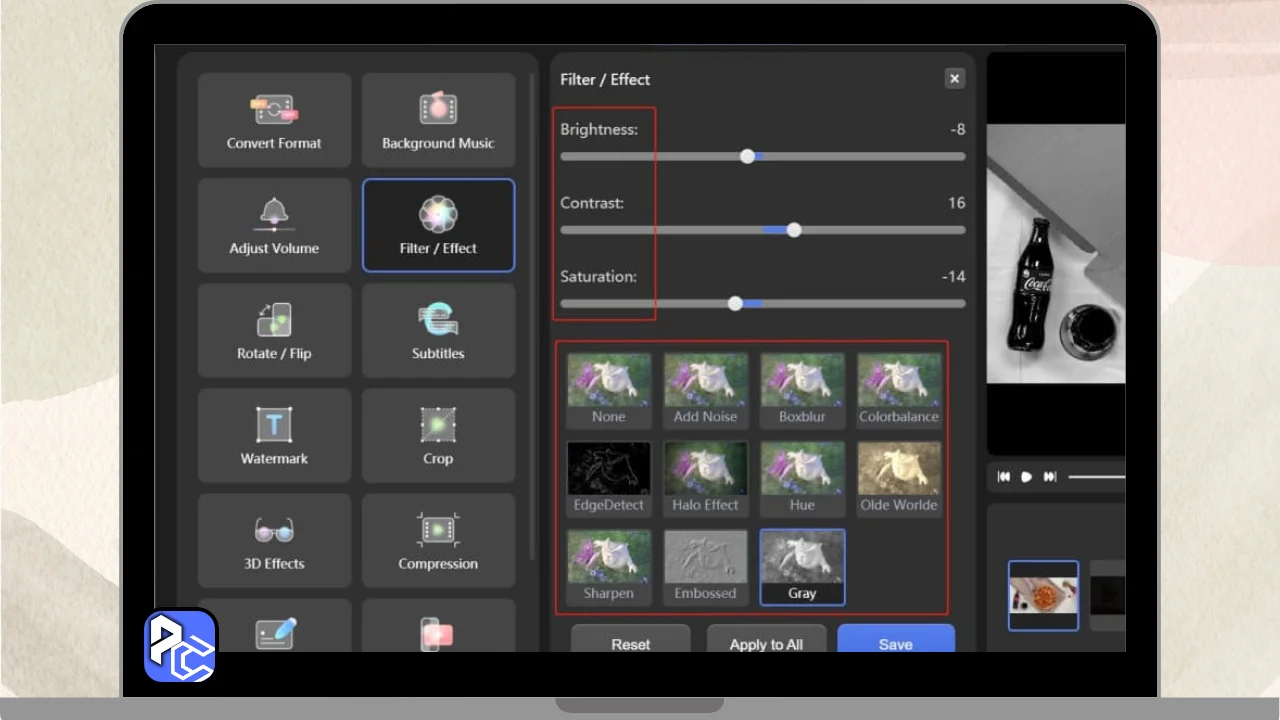Save the filter settings
The width and height of the screenshot is (1280, 720).
pyautogui.click(x=895, y=642)
